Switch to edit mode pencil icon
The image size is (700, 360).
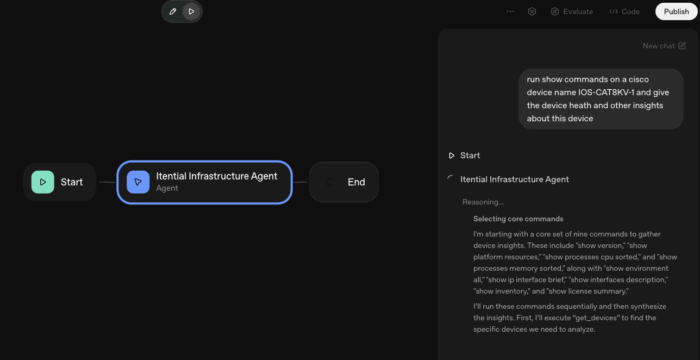pos(173,12)
